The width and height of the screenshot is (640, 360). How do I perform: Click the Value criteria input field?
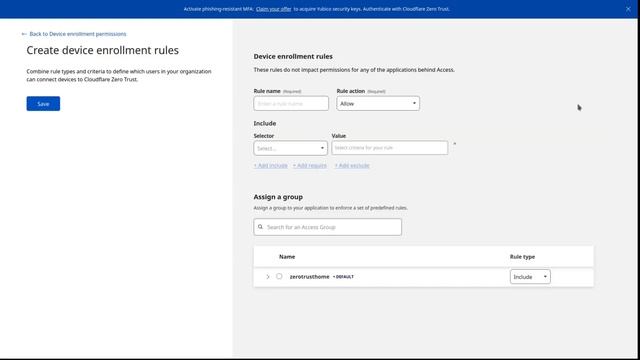389,148
